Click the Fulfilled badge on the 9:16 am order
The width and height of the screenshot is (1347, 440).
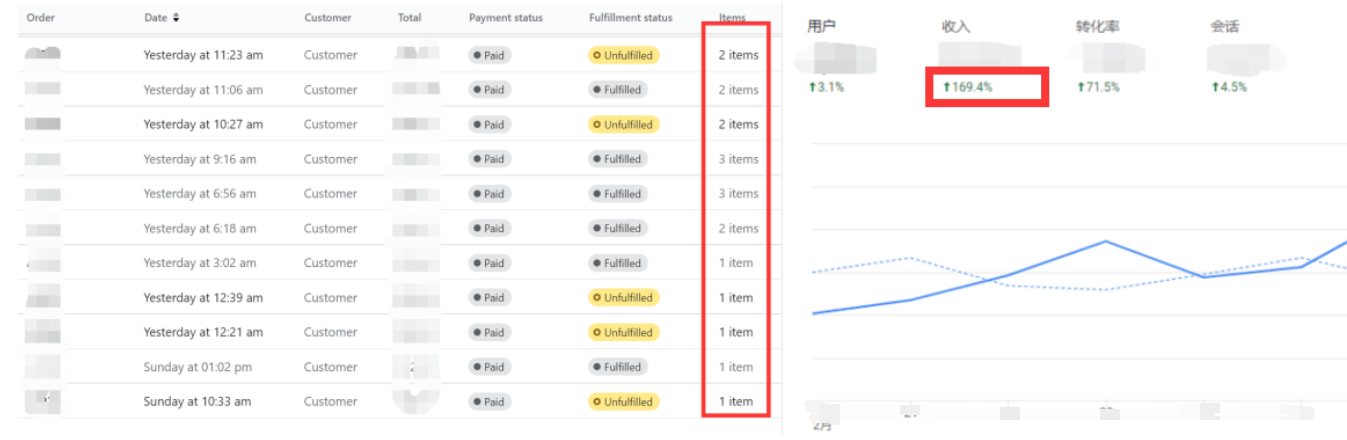click(x=618, y=159)
